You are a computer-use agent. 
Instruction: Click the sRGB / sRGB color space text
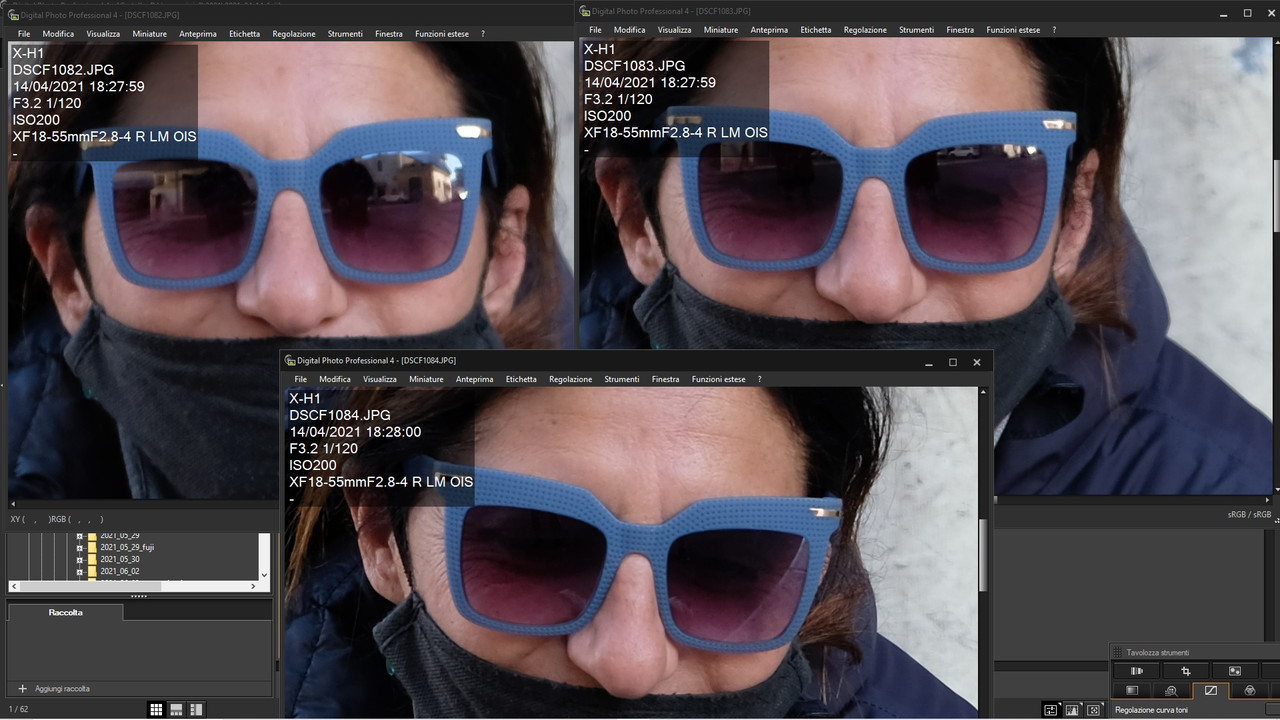click(1249, 514)
